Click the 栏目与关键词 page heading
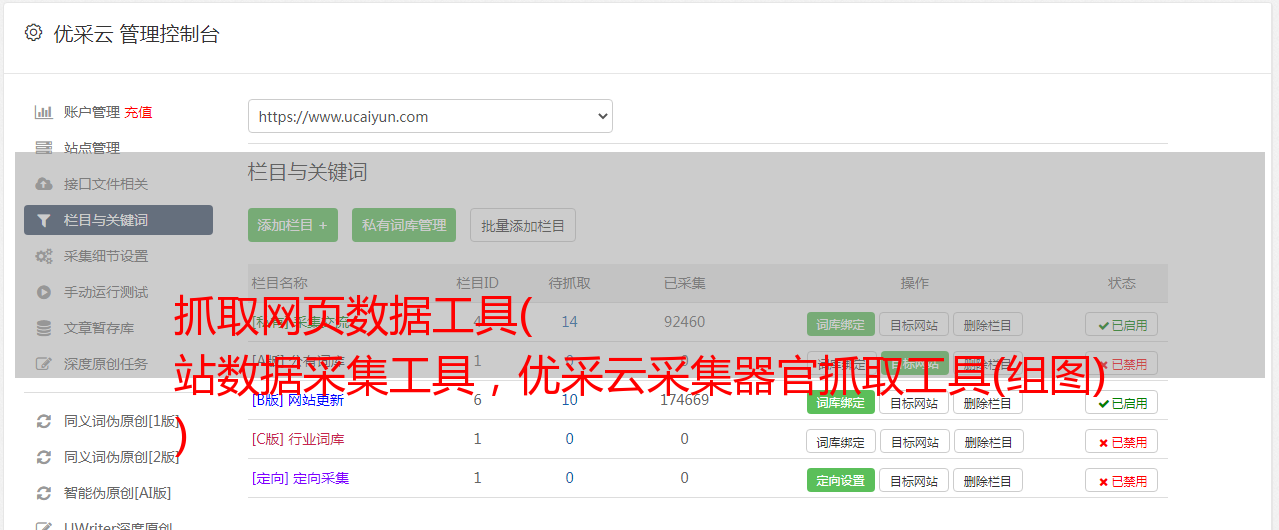Image resolution: width=1279 pixels, height=530 pixels. point(308,172)
